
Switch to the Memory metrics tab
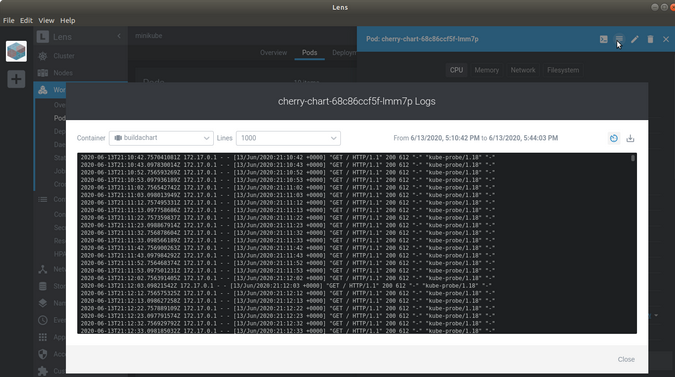(x=486, y=70)
